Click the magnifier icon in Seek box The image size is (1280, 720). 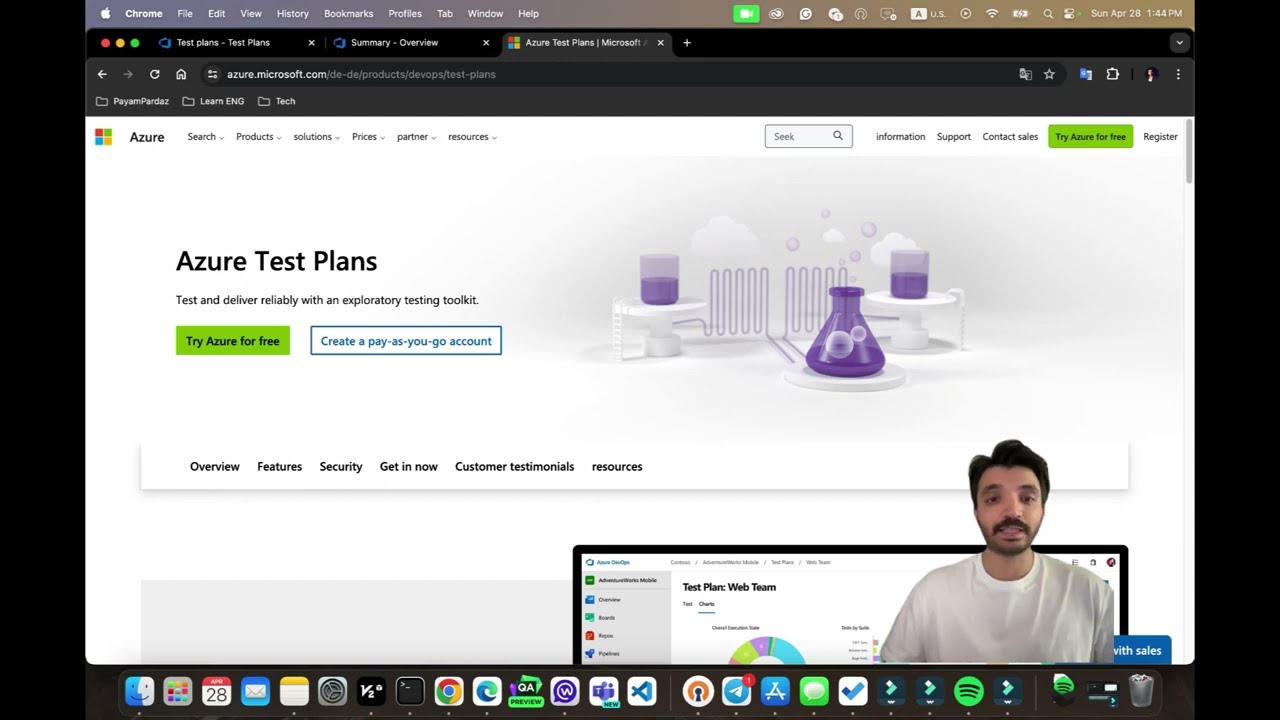click(838, 136)
